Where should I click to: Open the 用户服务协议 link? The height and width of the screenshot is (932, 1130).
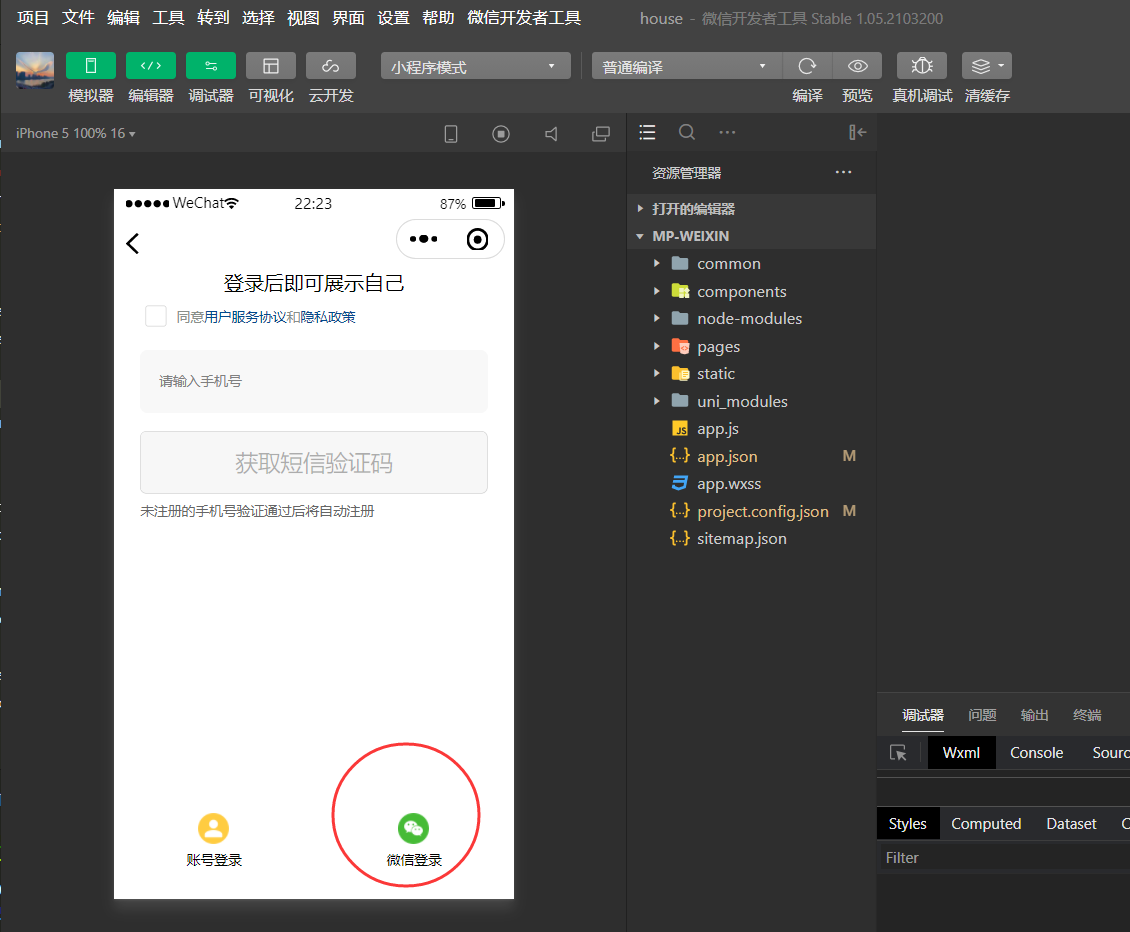point(245,317)
